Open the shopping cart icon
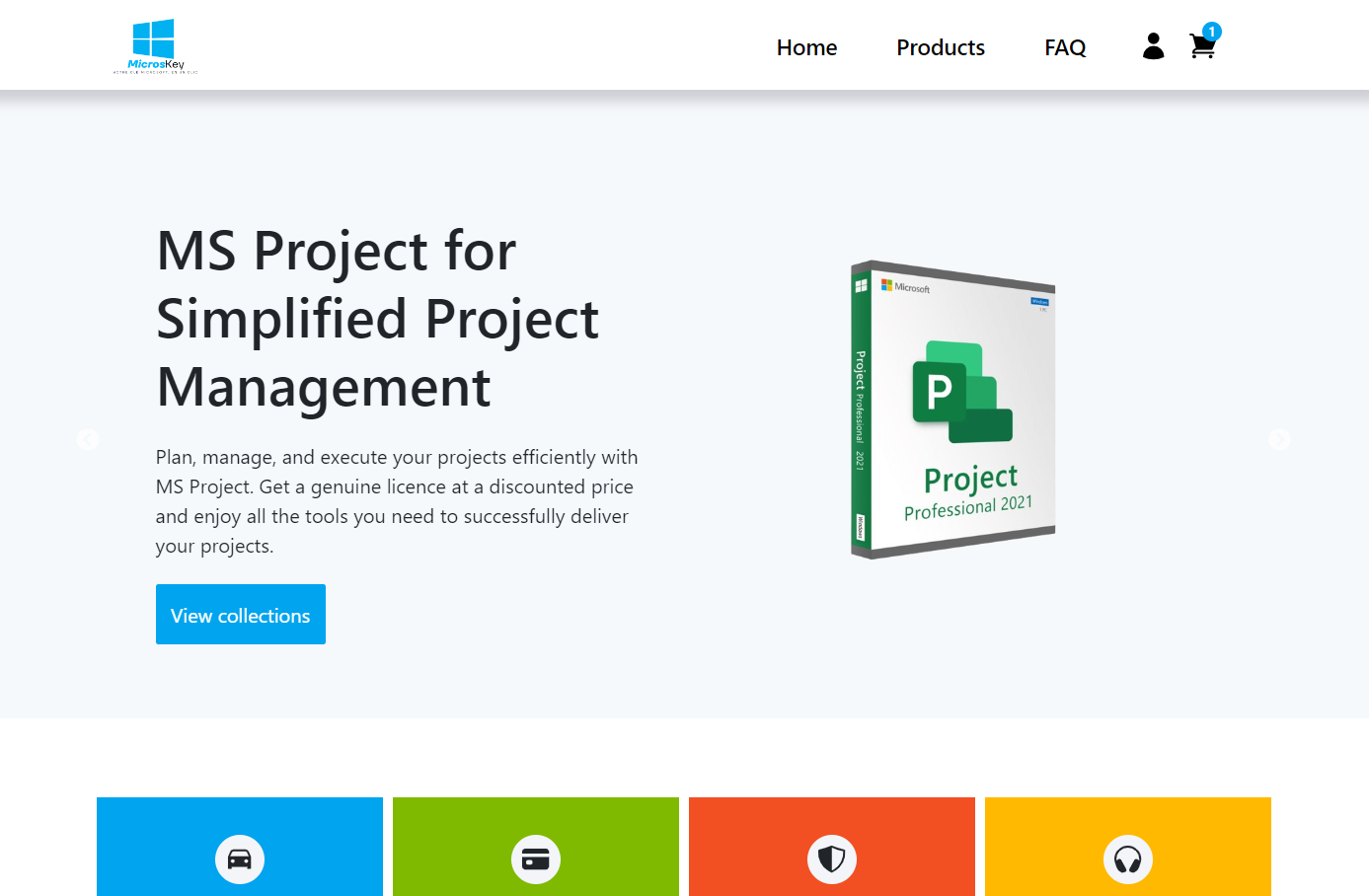1369x896 pixels. (x=1202, y=46)
